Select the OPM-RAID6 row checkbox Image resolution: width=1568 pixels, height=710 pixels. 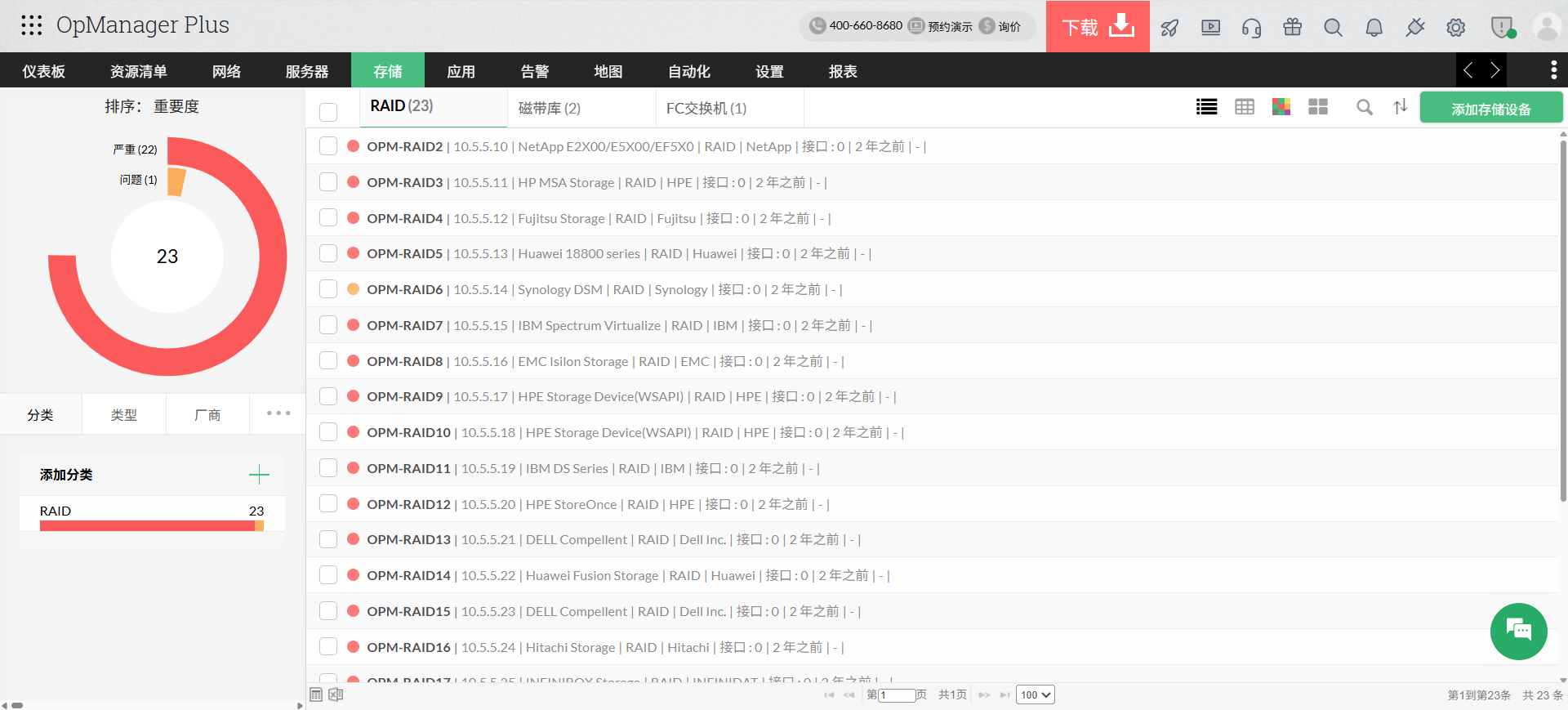[328, 289]
